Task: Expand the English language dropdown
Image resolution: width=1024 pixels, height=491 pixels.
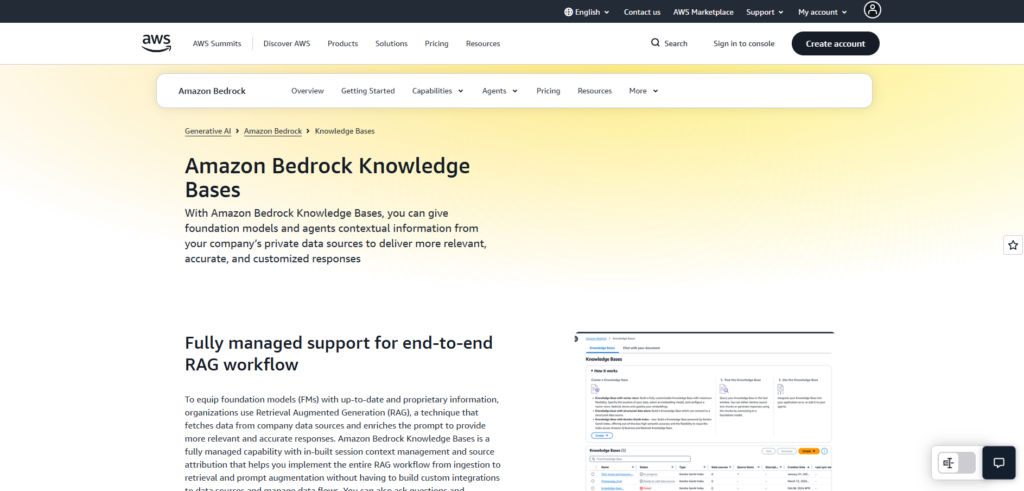Action: coord(586,12)
